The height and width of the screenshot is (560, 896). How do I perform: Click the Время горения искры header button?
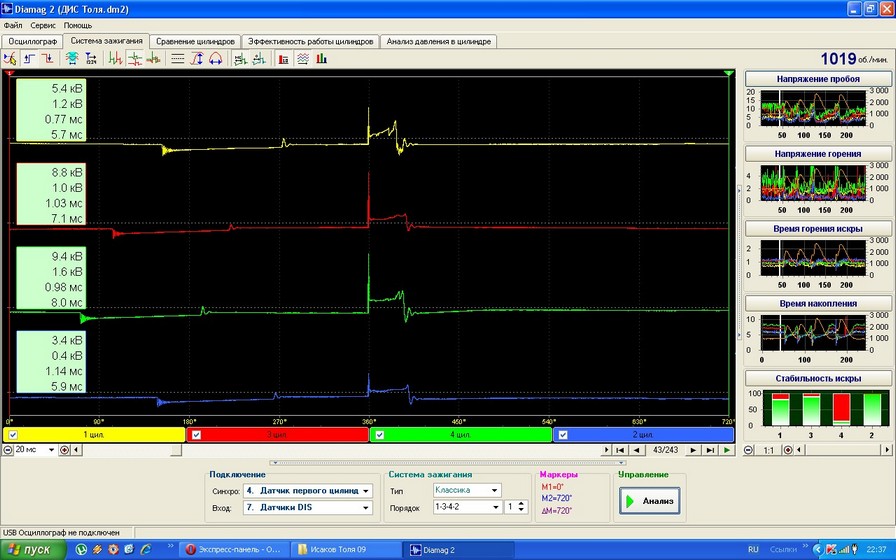(x=818, y=229)
